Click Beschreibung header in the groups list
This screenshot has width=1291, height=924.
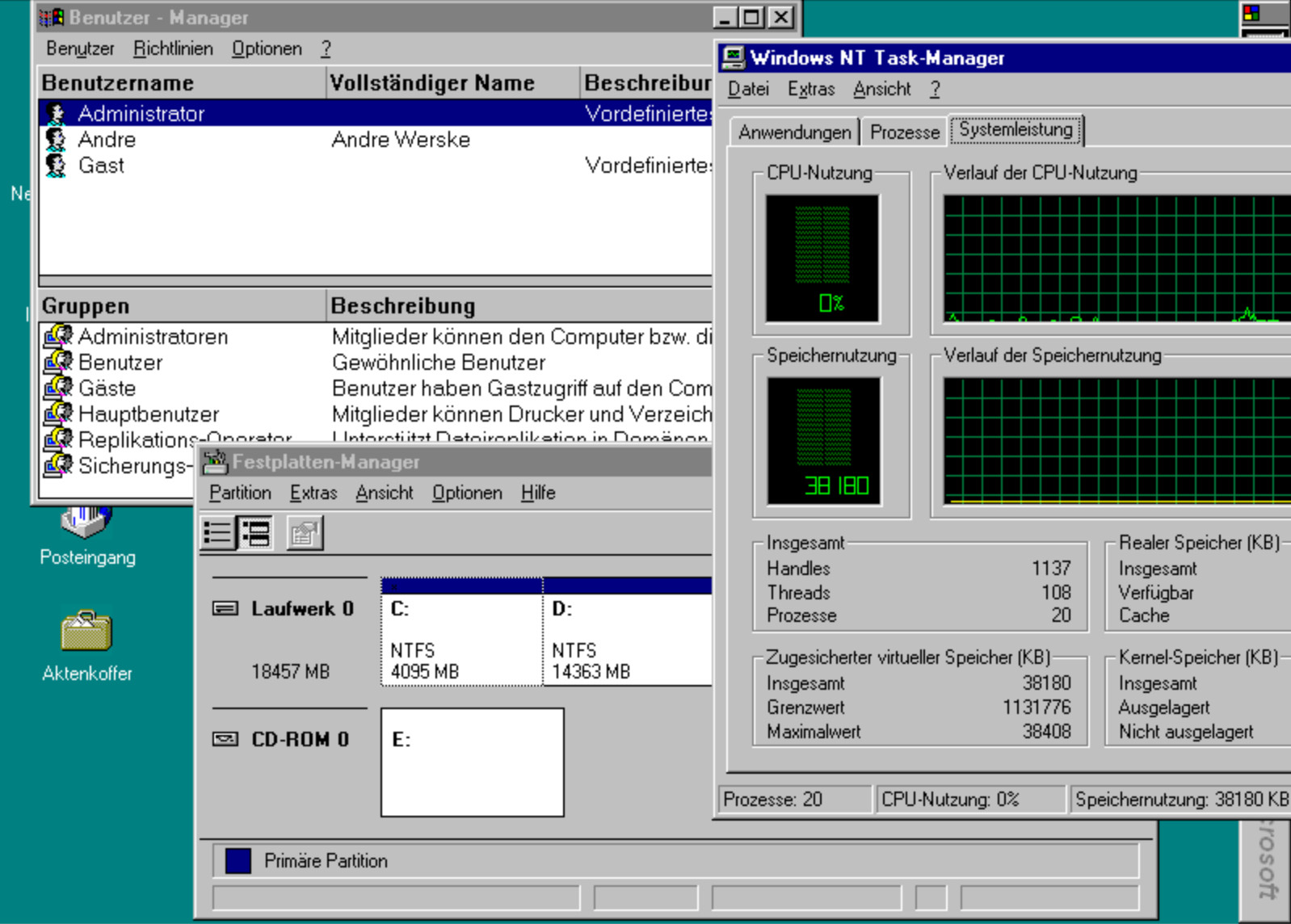(x=519, y=305)
